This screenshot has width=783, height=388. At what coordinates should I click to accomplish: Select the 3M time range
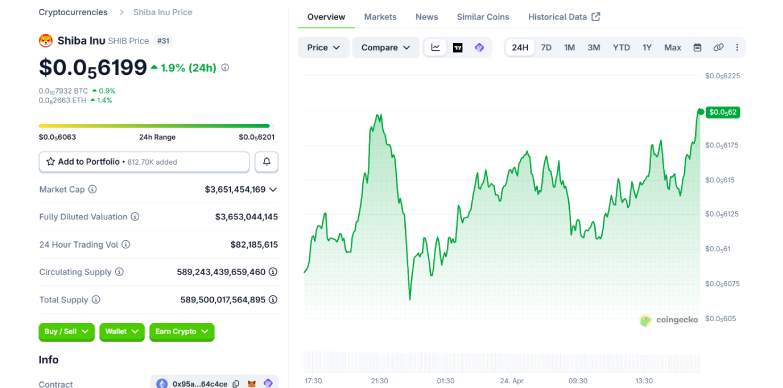click(594, 47)
